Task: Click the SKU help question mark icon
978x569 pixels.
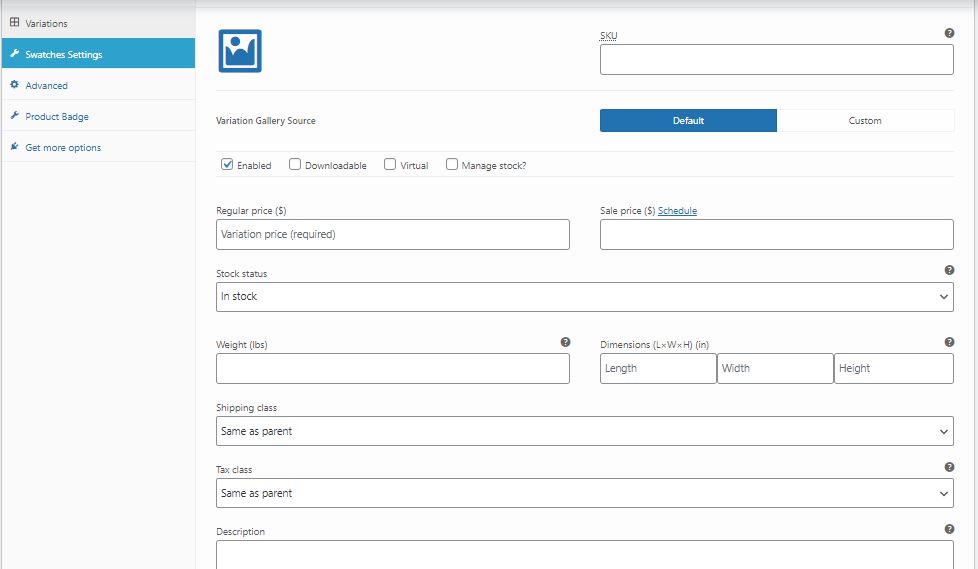Action: pos(949,33)
